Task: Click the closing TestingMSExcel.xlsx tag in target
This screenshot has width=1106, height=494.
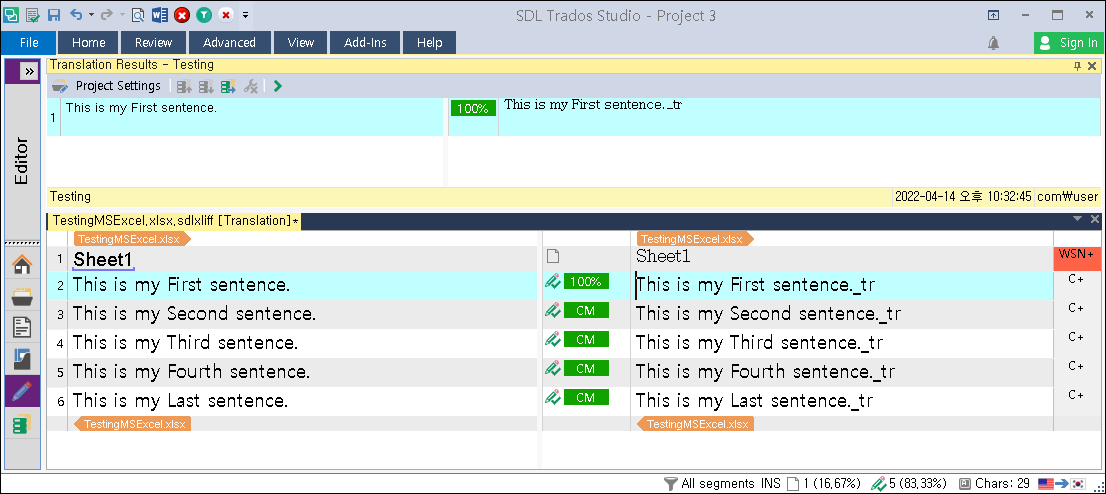Action: coord(695,424)
